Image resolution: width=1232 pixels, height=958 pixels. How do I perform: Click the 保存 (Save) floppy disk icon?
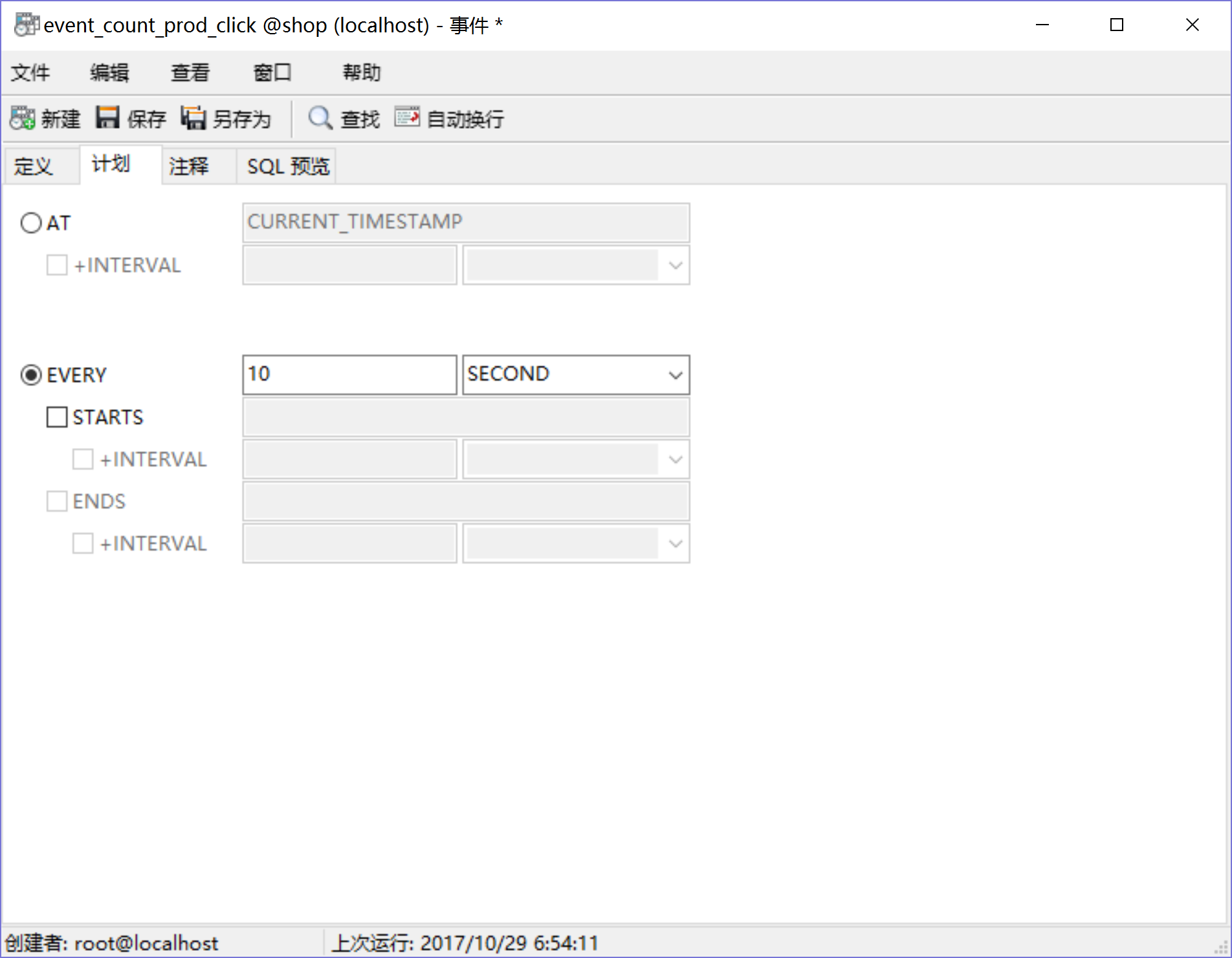click(x=108, y=118)
